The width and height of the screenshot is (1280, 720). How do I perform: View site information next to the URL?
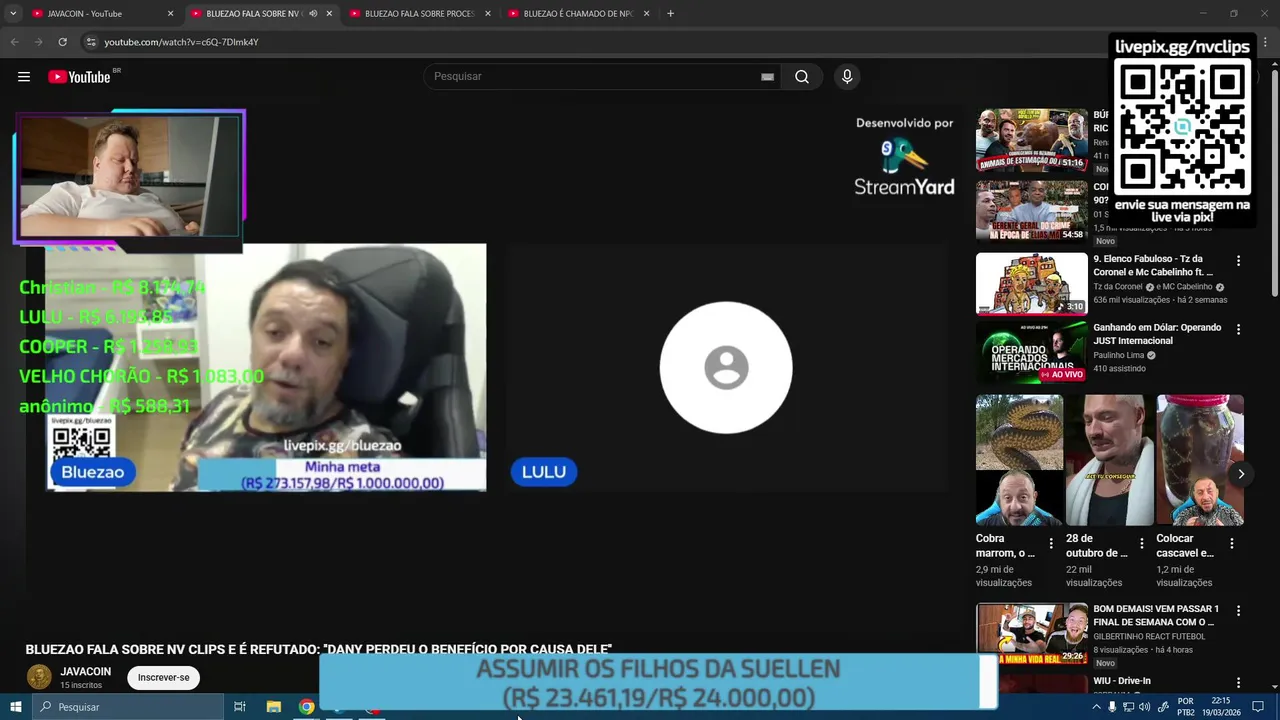[x=90, y=42]
